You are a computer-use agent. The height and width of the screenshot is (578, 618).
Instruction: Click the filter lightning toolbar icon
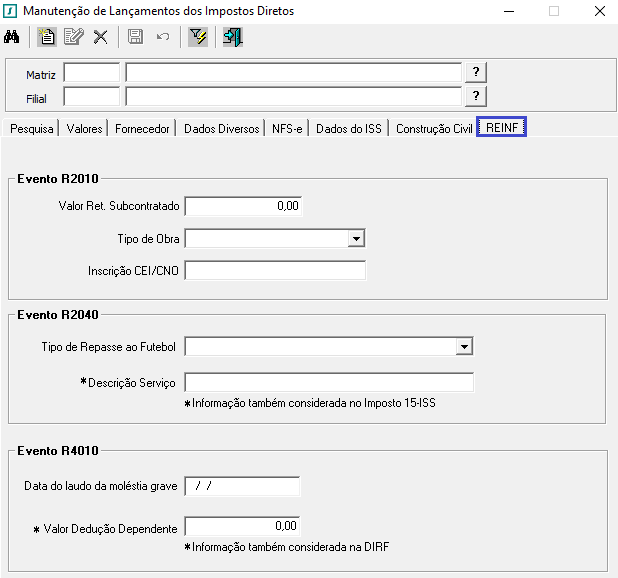click(x=198, y=38)
